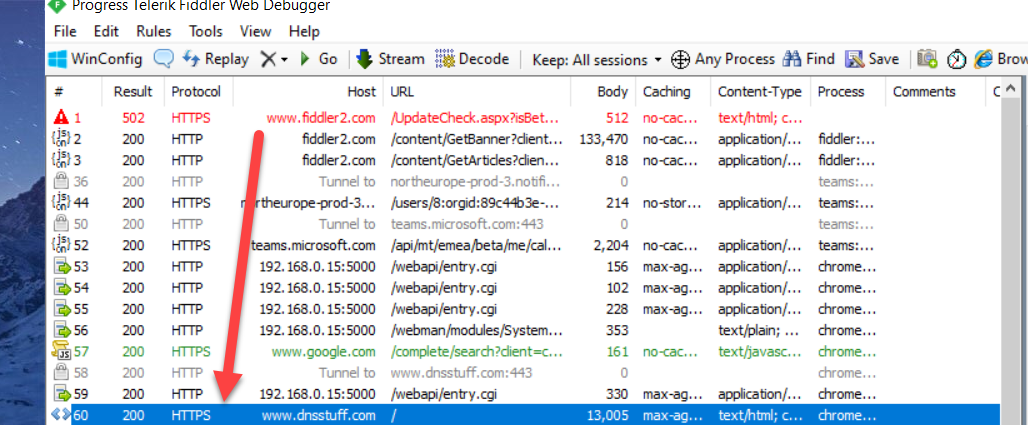Image resolution: width=1028 pixels, height=425 pixels.
Task: Click the WinConfig toolbar button
Action: coord(96,59)
